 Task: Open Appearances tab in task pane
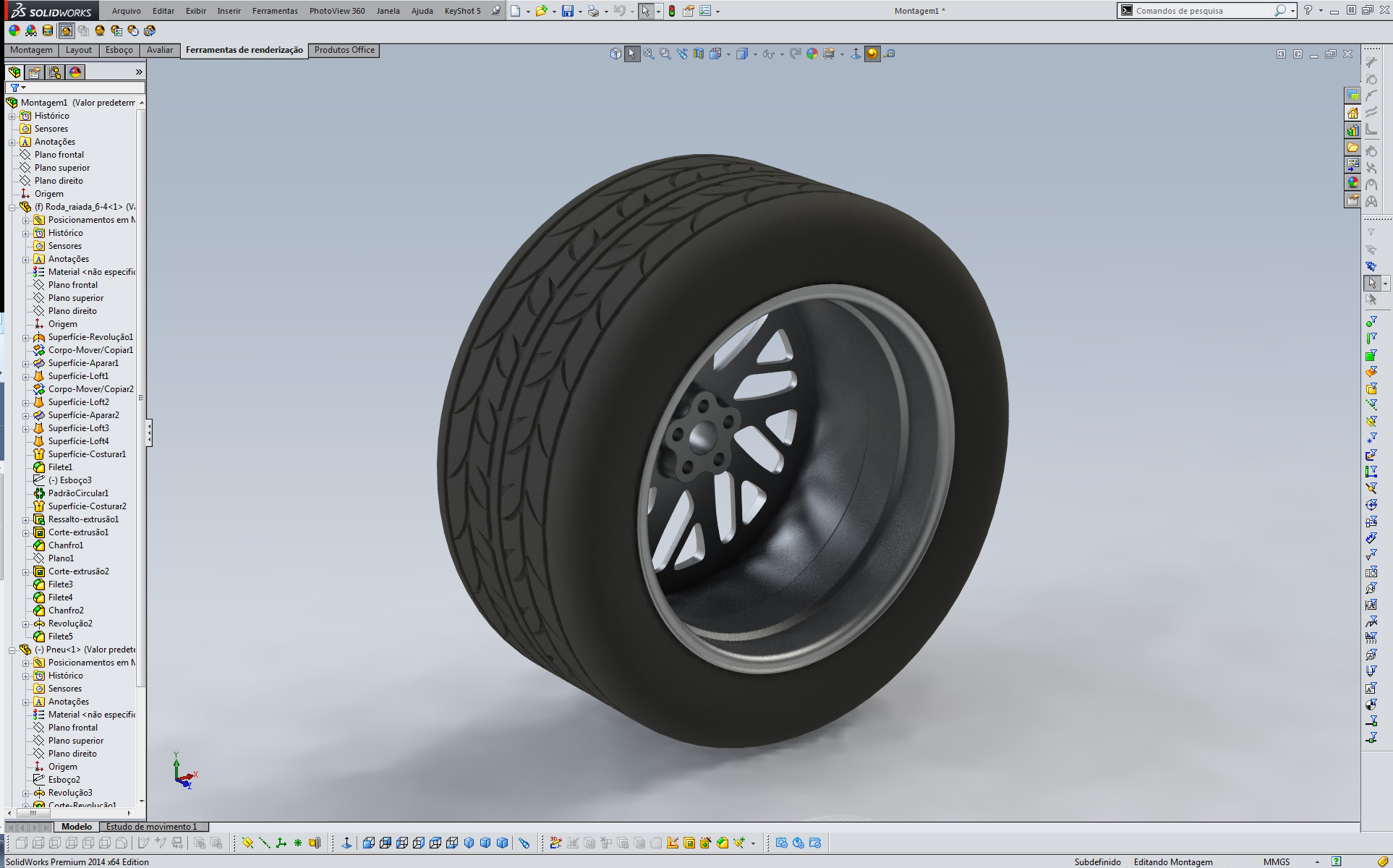tap(1352, 182)
